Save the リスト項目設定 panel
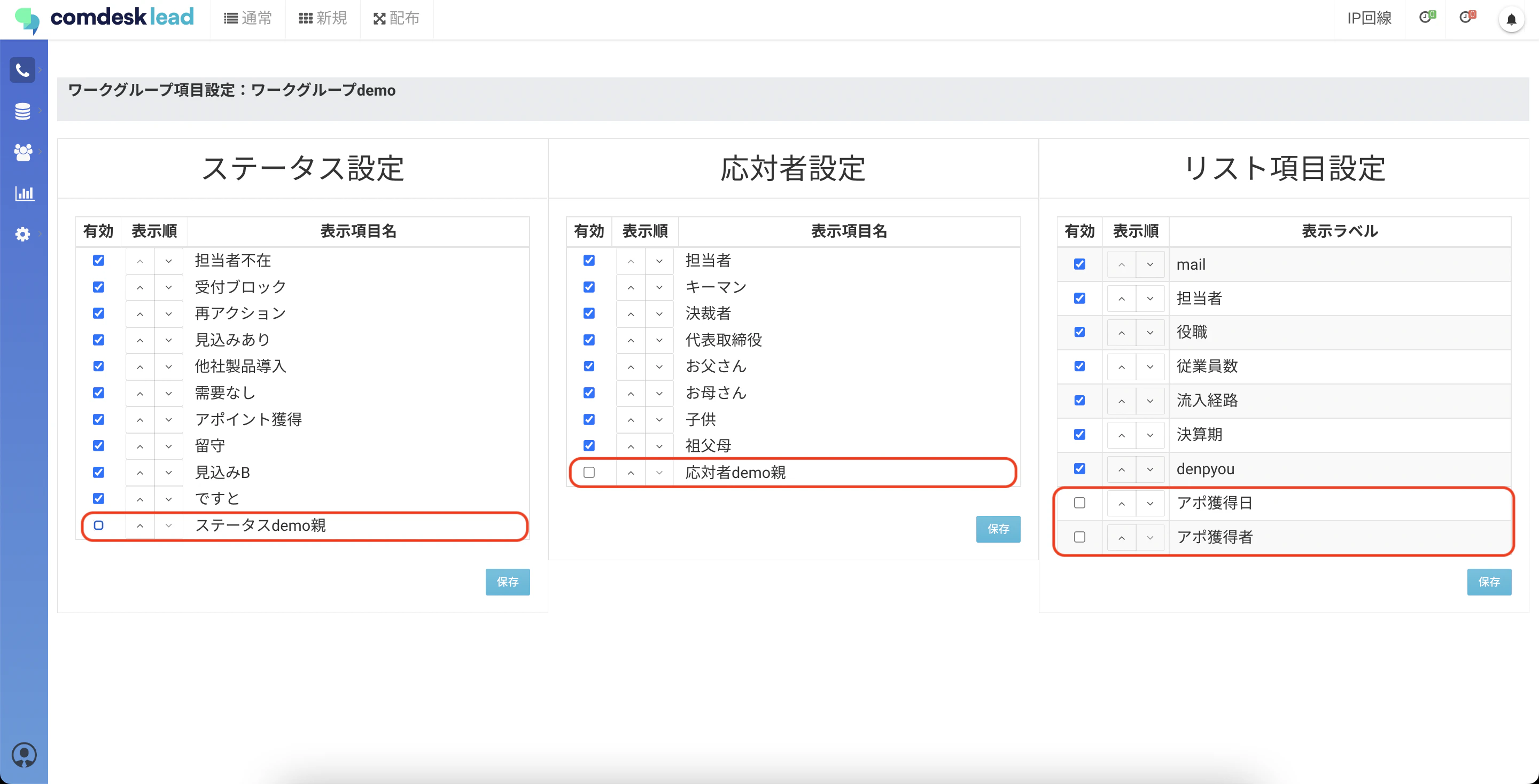This screenshot has height=784, width=1539. coord(1489,582)
